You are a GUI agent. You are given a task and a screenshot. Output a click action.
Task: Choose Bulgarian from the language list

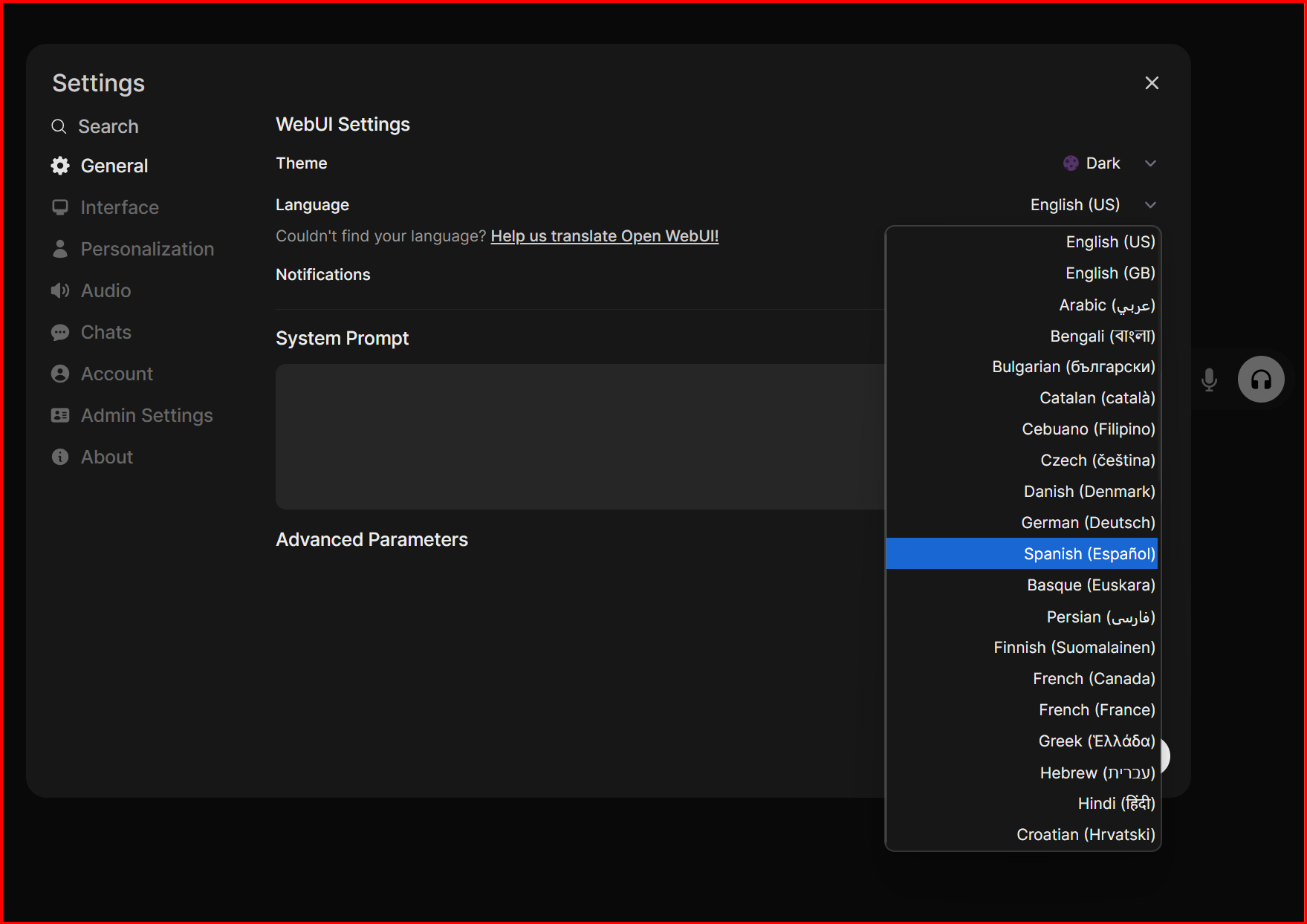coord(1022,367)
